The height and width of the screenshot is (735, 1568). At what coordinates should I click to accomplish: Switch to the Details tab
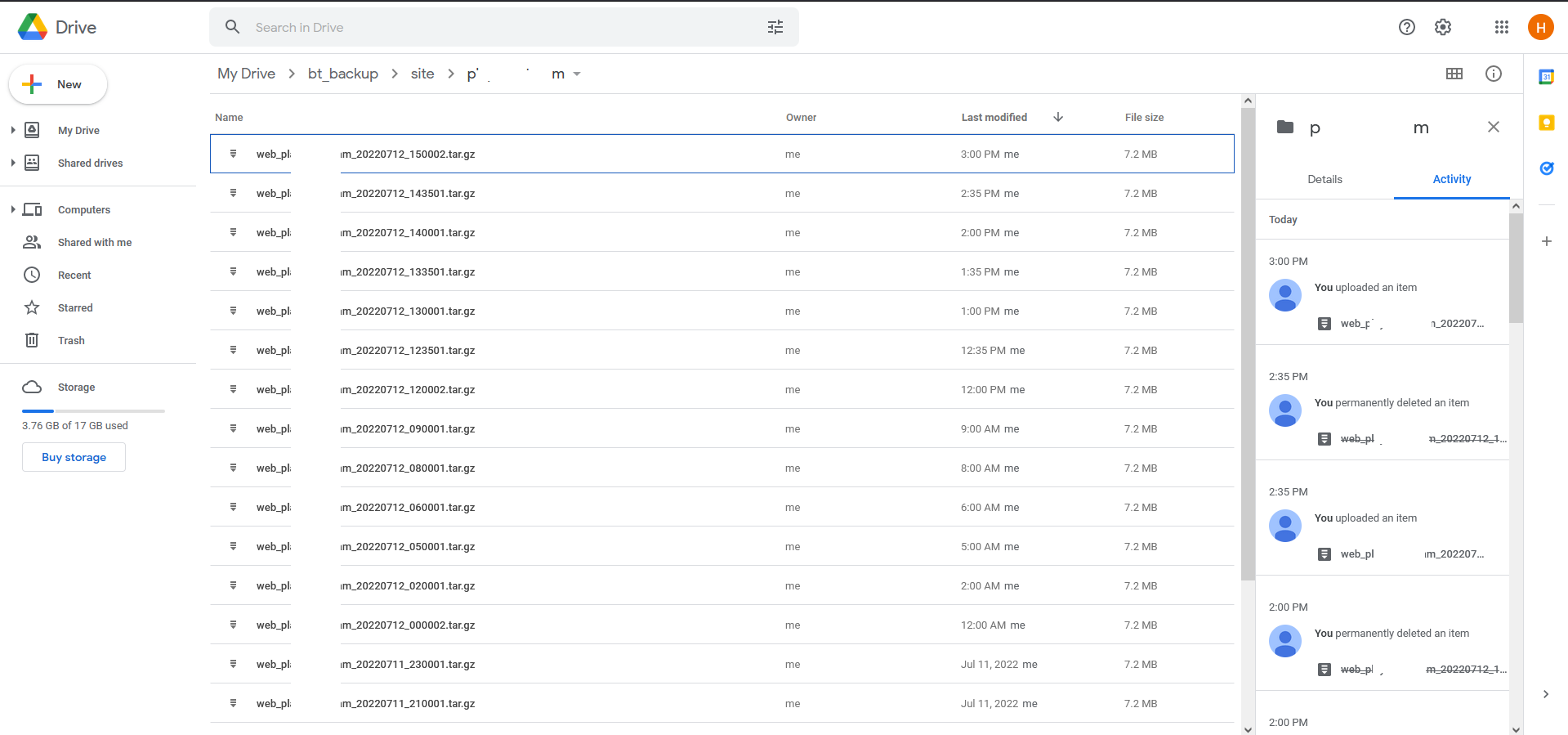point(1325,179)
